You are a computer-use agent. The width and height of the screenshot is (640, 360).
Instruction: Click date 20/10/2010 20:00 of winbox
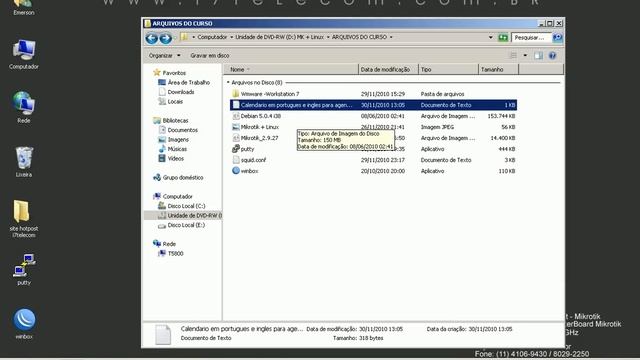[383, 171]
